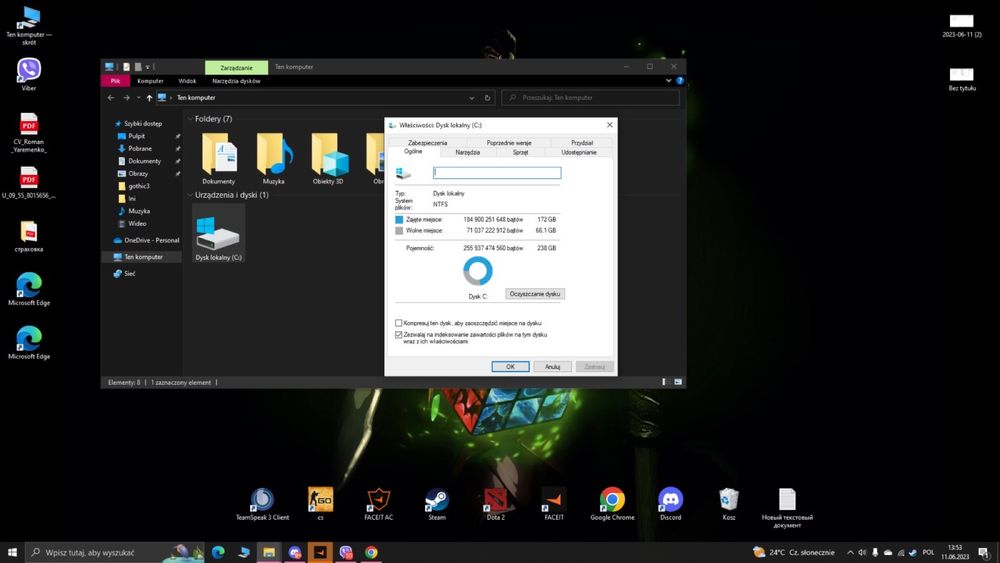Uncheck the allow file indexing checkbox
Screen dimensions: 1000x563
(399, 334)
